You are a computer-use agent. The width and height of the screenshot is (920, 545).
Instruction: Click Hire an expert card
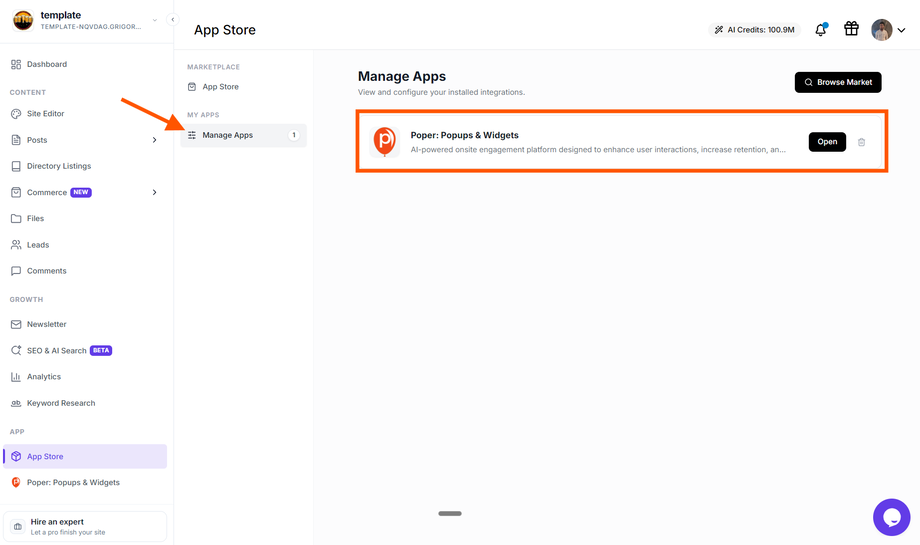85,526
